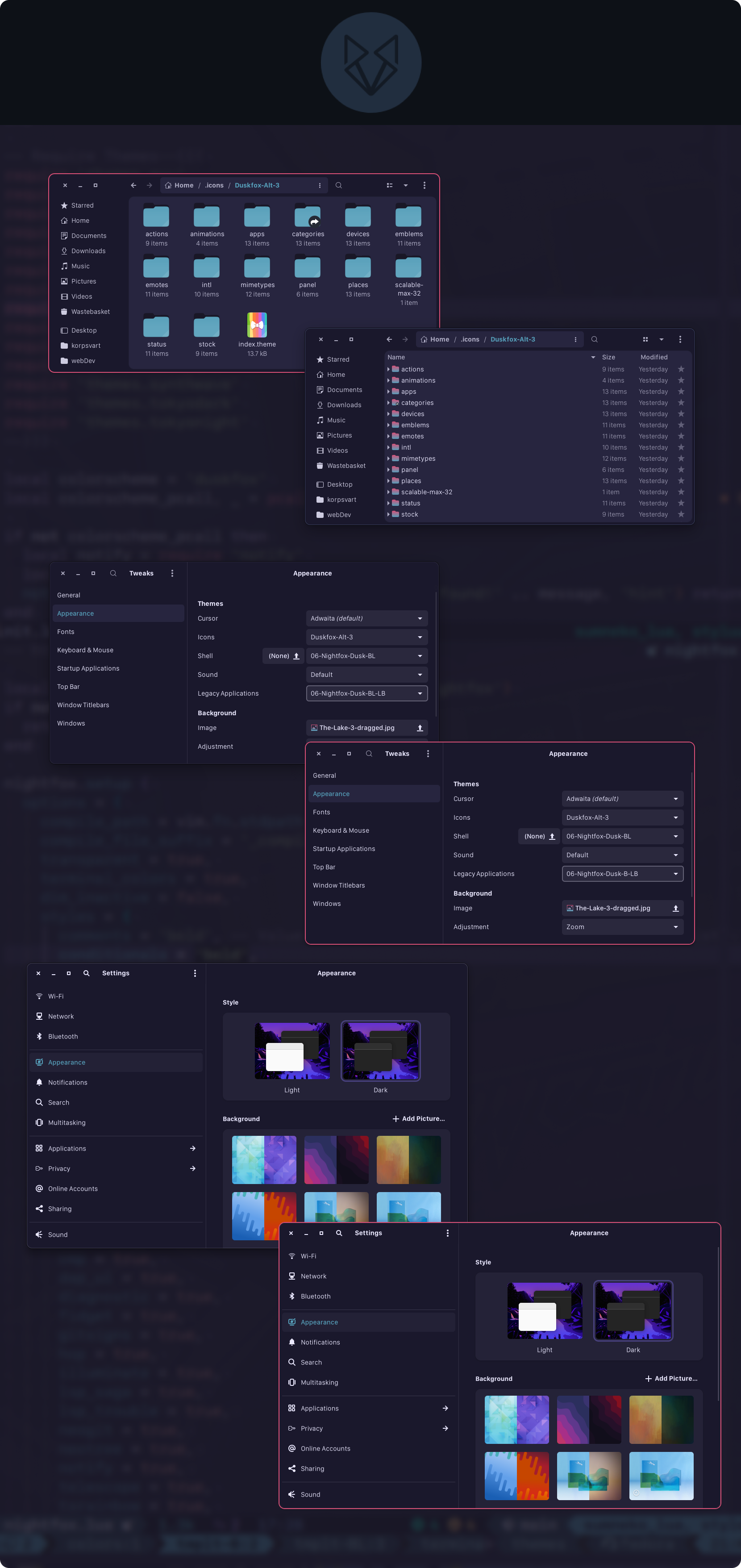Select Window Titlebars in the back Tweaks sidebar
741x1568 pixels.
pos(119,705)
